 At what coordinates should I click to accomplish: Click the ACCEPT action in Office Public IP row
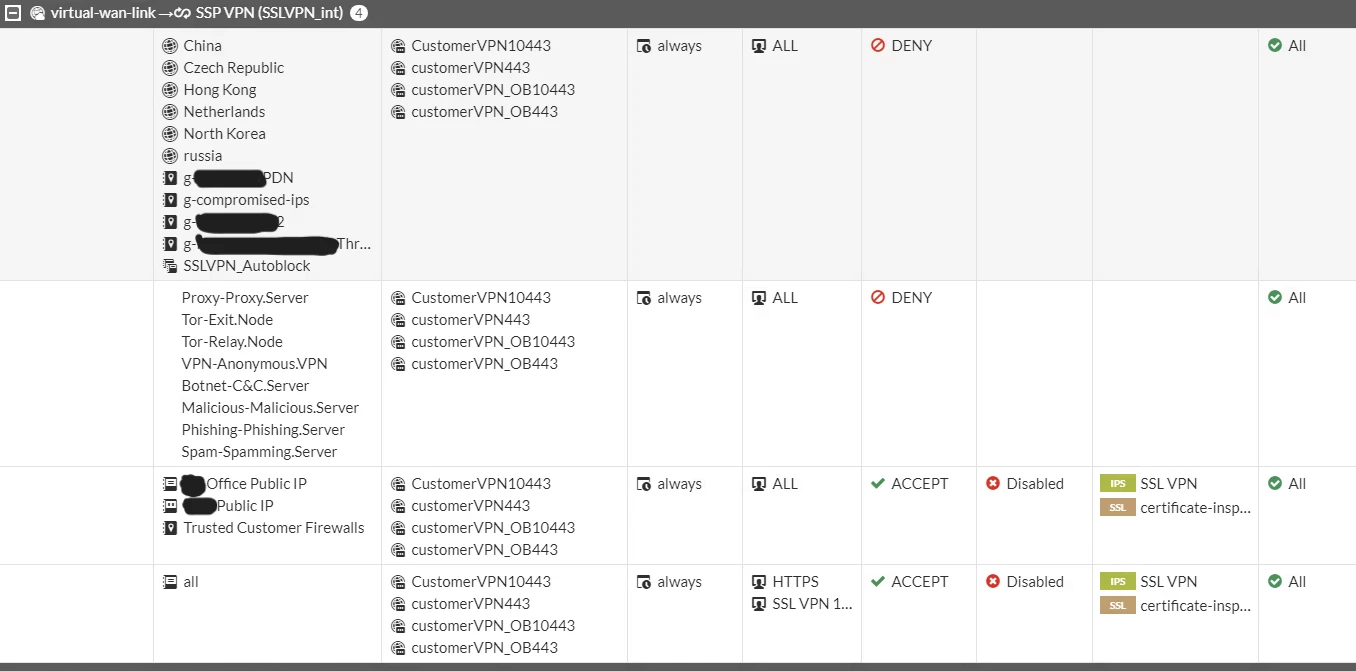(x=920, y=484)
